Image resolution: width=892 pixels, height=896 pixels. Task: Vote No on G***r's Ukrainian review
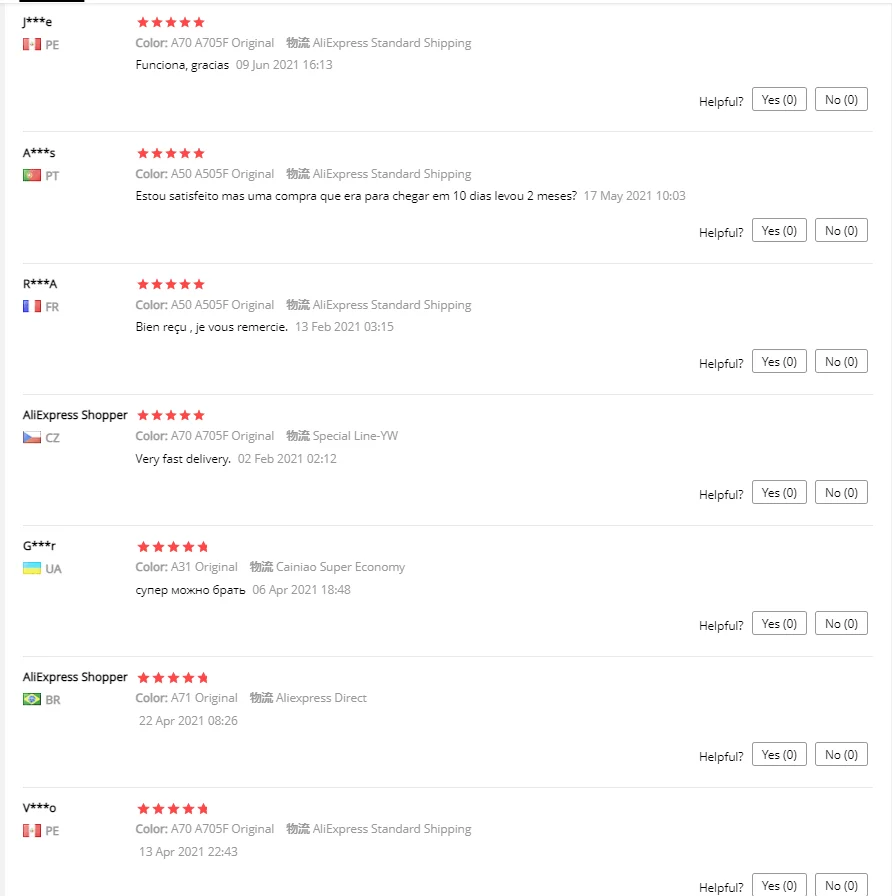(841, 623)
